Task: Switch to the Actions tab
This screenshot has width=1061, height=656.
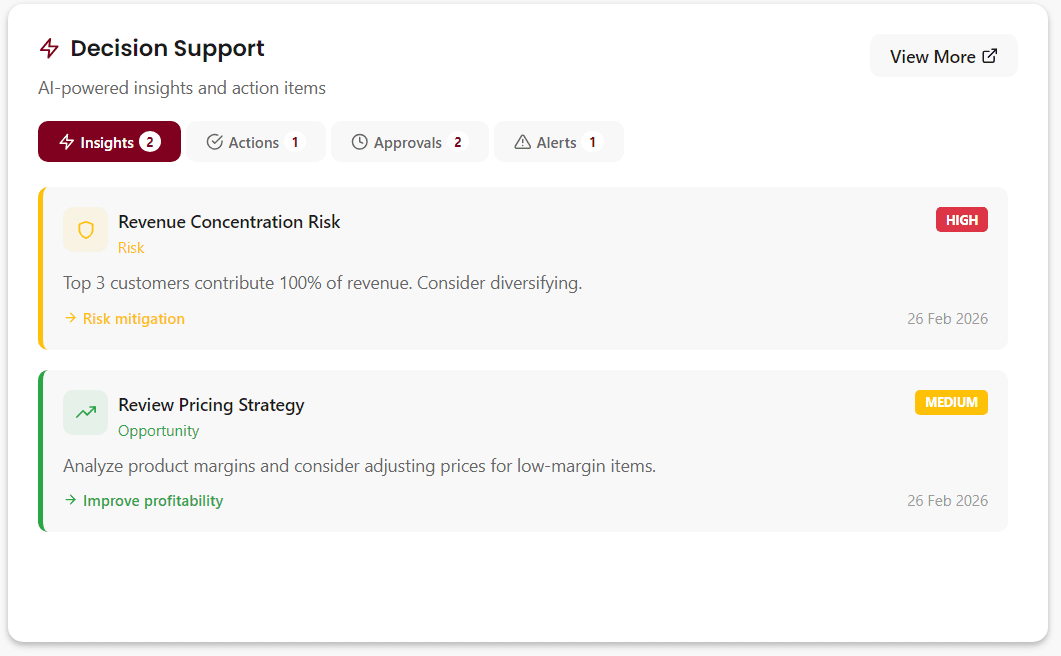Action: tap(255, 142)
